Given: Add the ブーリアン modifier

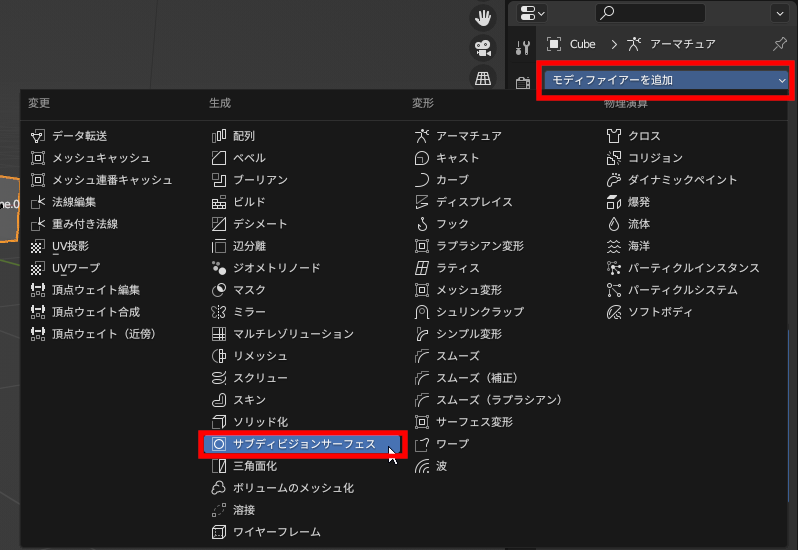Looking at the screenshot, I should (249, 180).
